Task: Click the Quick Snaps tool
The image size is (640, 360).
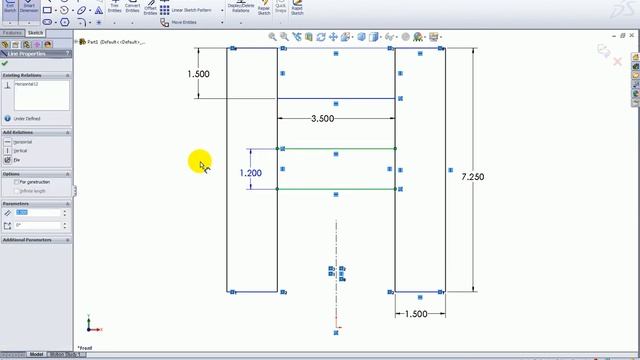Action: click(280, 7)
